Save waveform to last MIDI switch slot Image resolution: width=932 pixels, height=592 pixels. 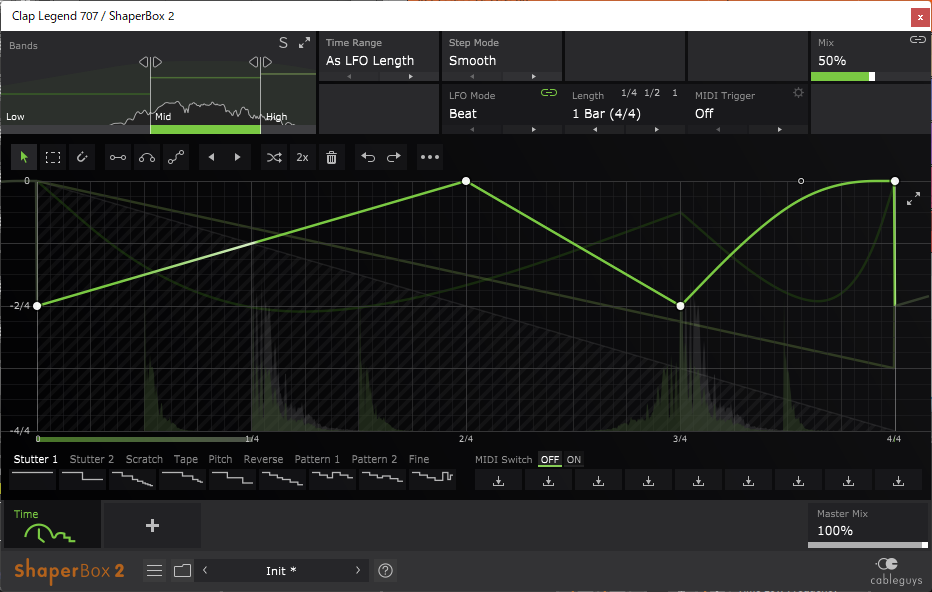[x=898, y=481]
